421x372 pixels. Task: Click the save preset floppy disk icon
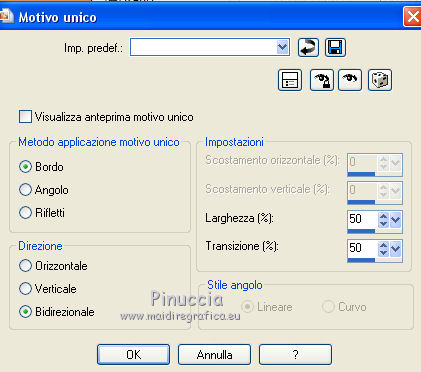335,47
